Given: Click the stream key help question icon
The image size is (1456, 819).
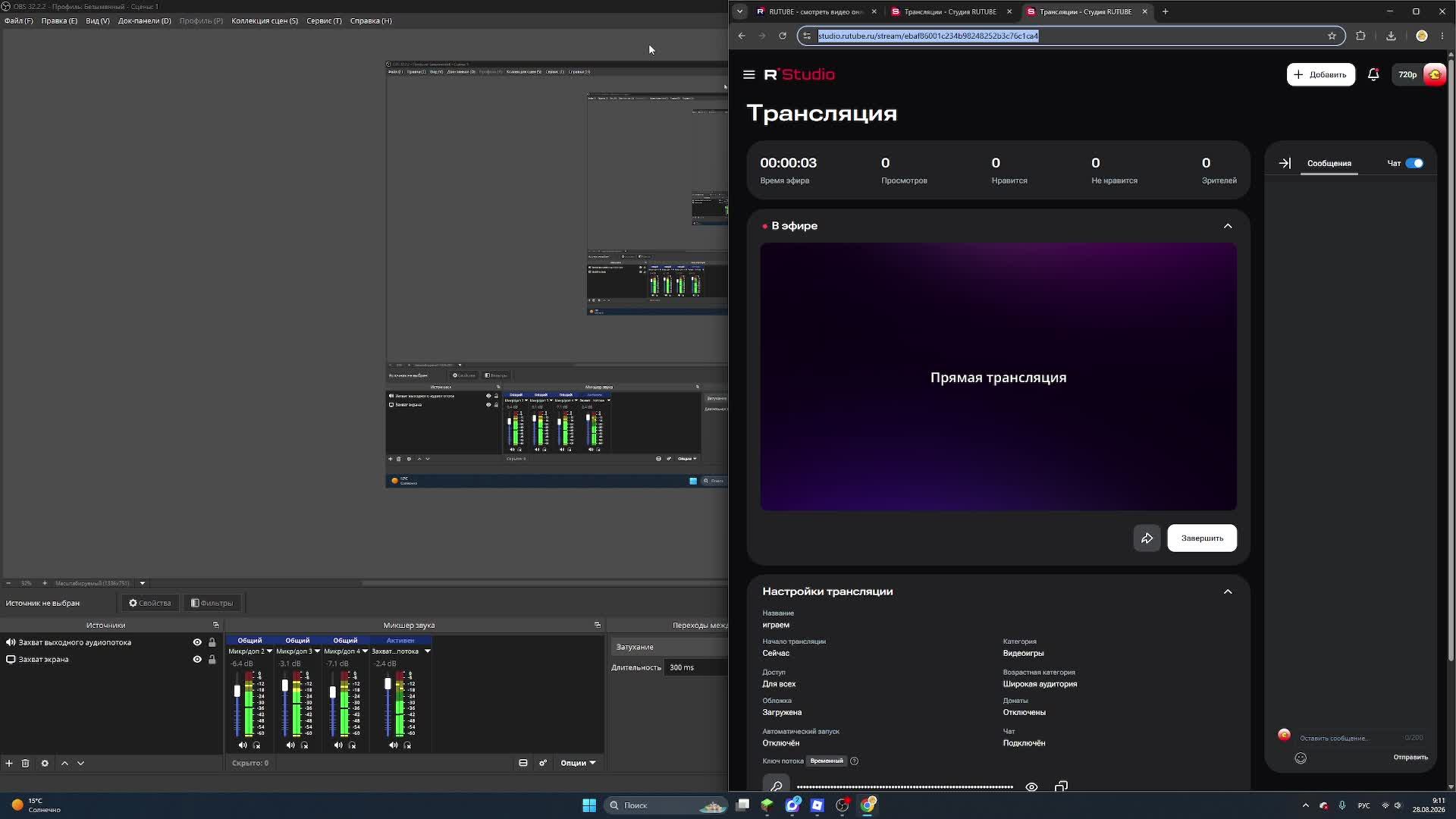Looking at the screenshot, I should pyautogui.click(x=855, y=761).
